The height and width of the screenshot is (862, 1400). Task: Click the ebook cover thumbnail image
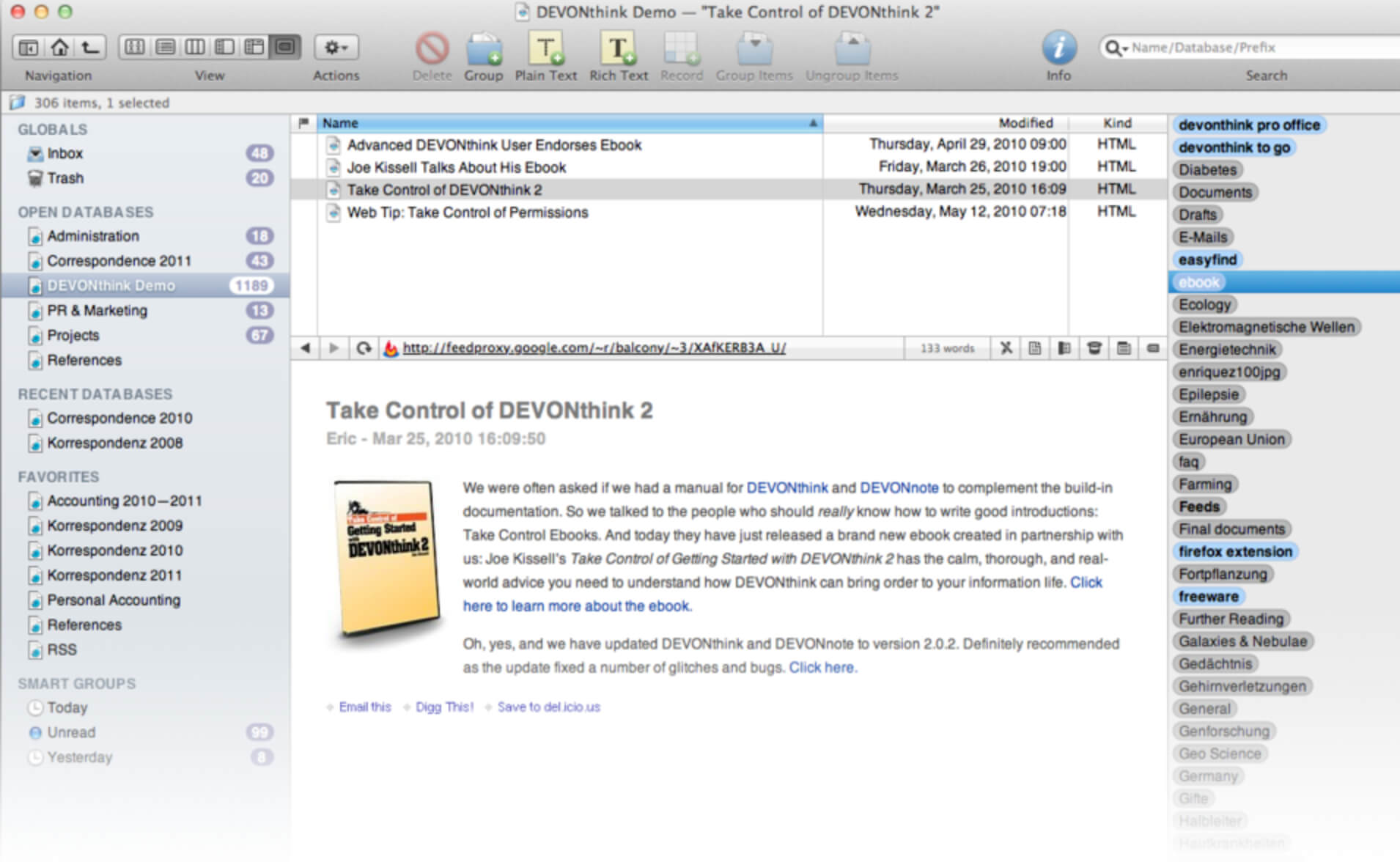point(387,560)
